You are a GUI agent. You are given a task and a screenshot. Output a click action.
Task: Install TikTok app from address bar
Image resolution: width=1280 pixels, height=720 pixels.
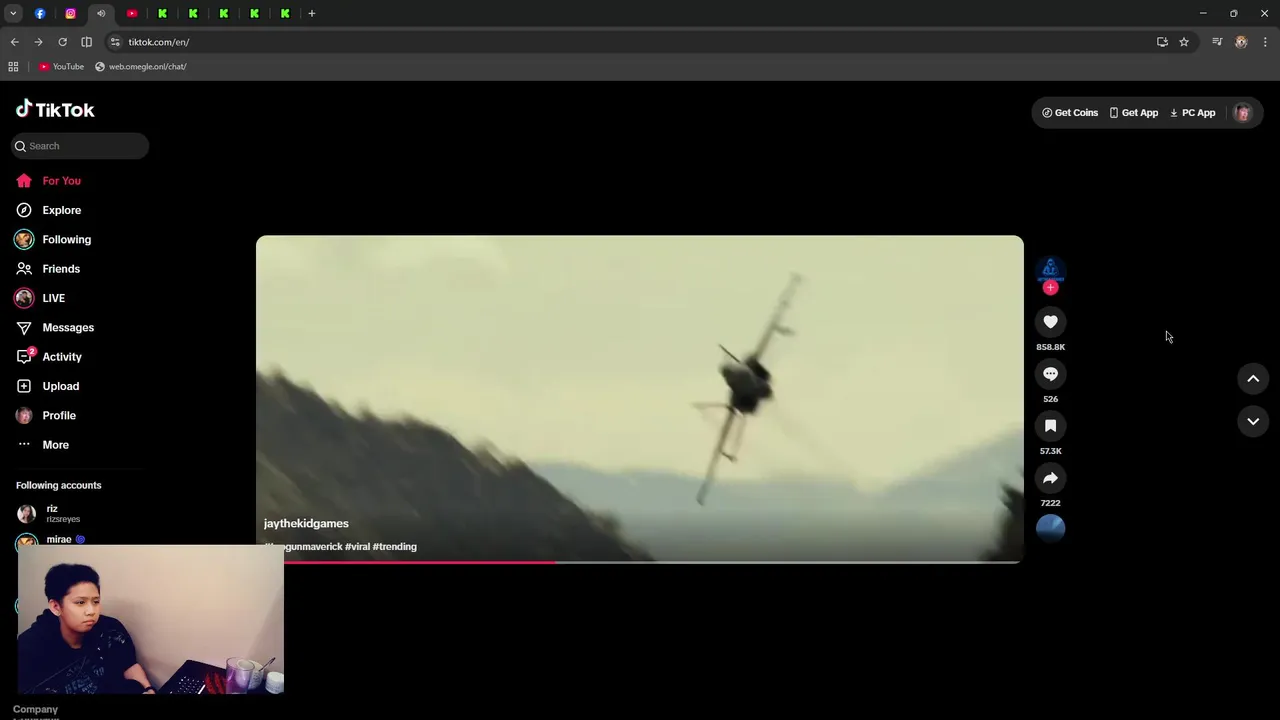tap(1162, 42)
